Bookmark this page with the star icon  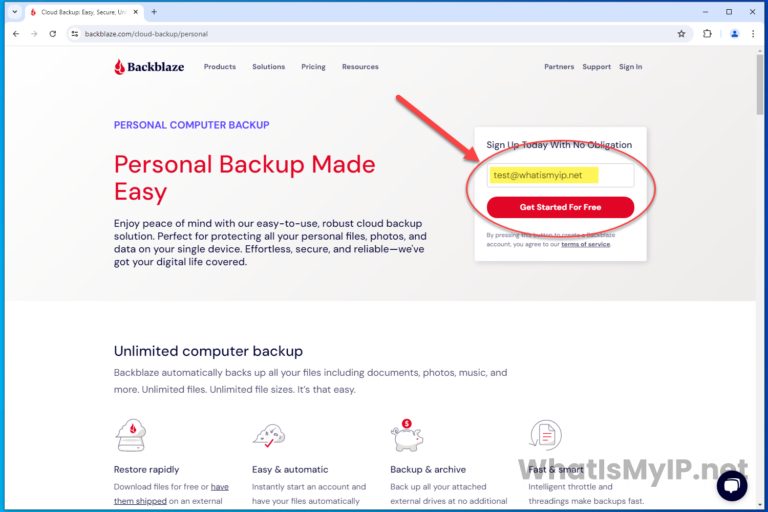tap(681, 34)
